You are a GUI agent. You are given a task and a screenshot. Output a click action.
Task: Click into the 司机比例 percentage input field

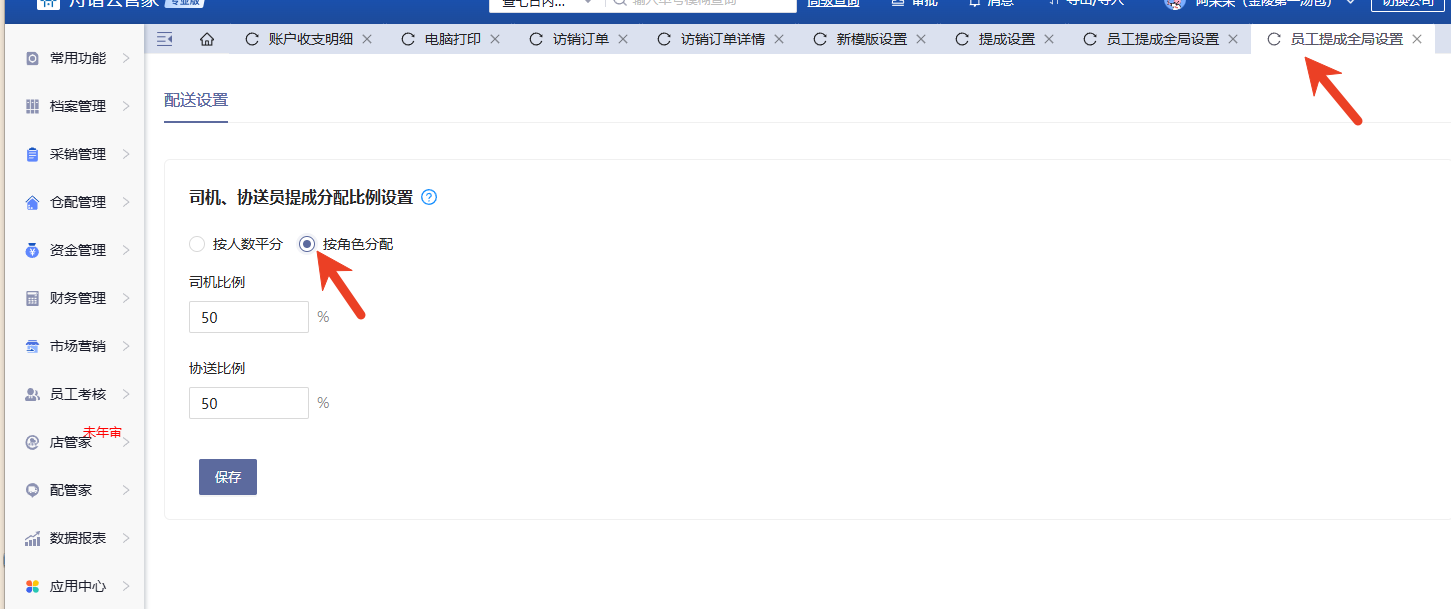248,317
